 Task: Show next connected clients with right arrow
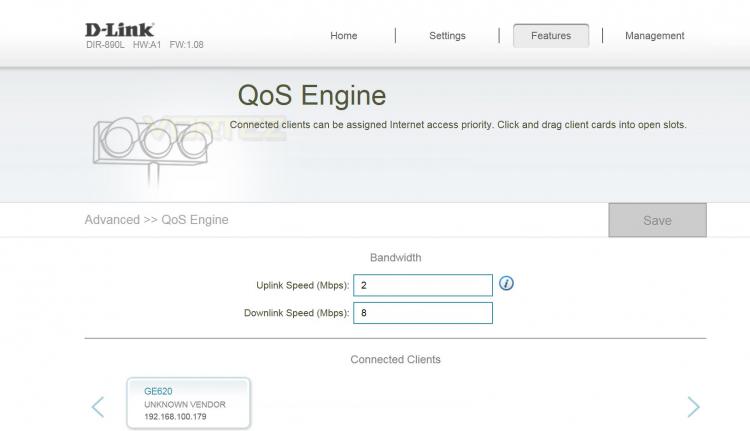694,407
